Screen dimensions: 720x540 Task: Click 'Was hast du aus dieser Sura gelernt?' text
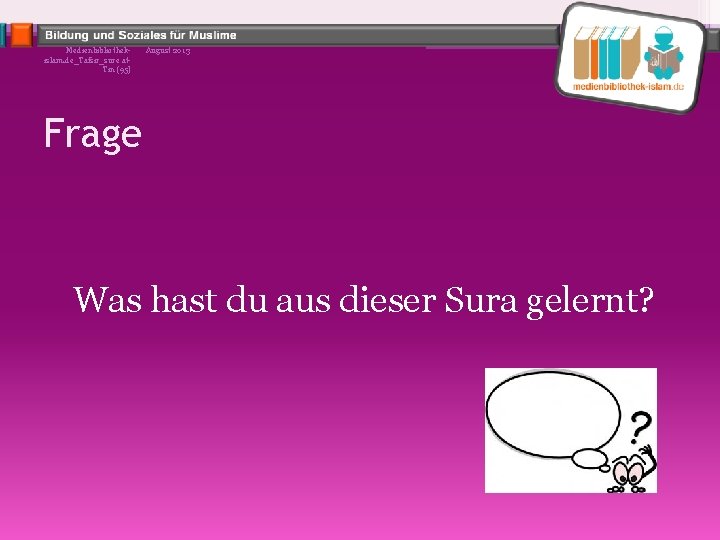363,301
